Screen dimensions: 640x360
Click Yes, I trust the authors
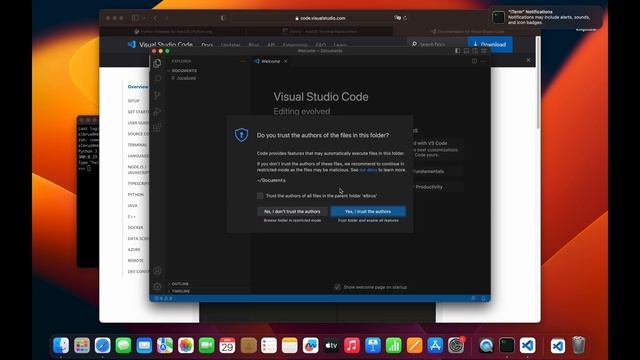tap(368, 211)
